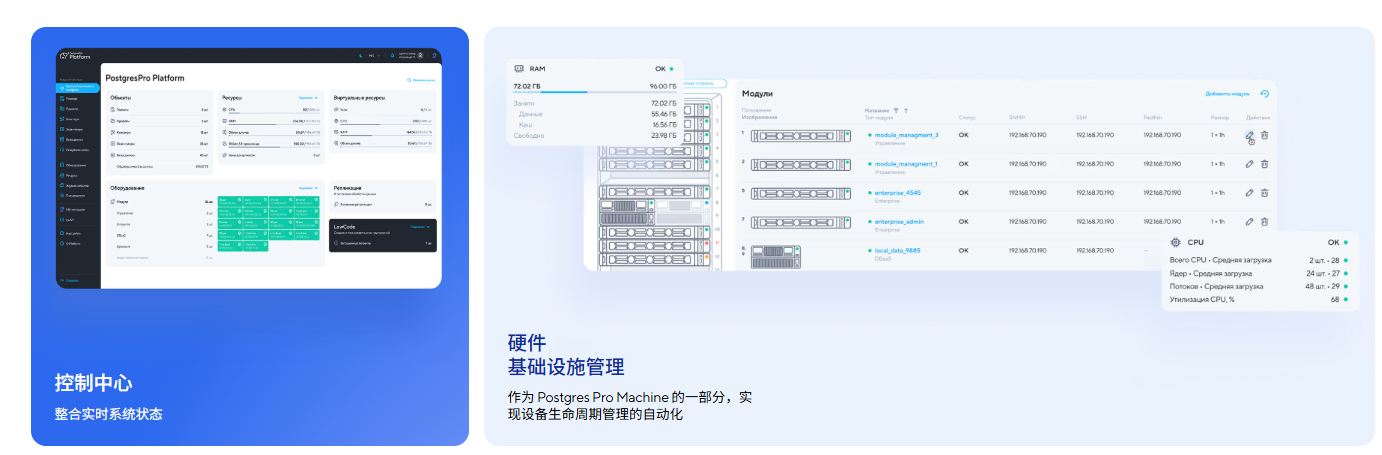The image size is (1382, 455).
Task: Click the Platform logo in dashboard header
Action: coord(76,55)
